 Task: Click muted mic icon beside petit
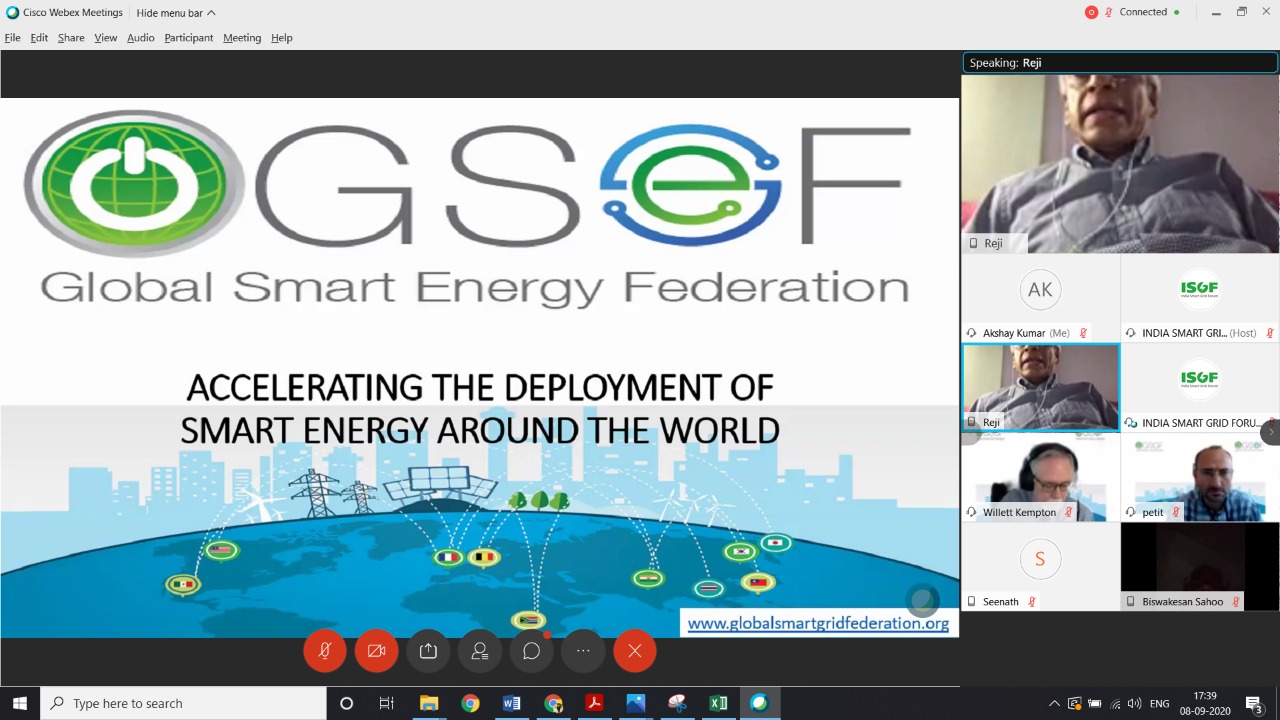click(1176, 512)
